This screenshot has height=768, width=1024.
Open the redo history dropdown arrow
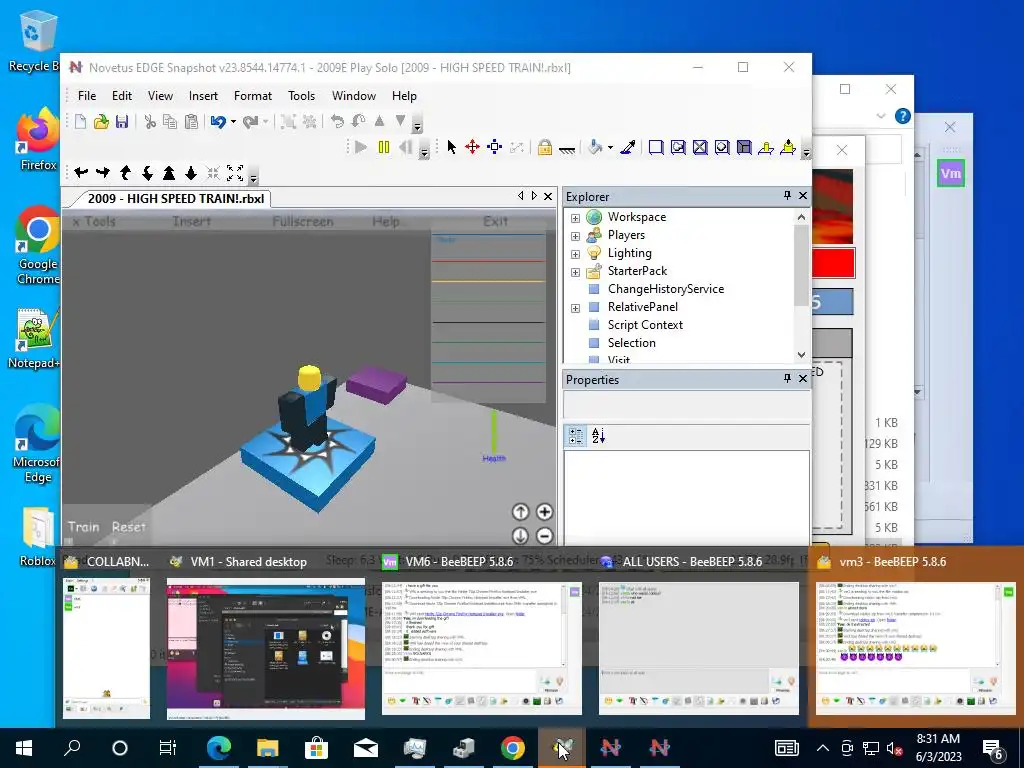[265, 121]
